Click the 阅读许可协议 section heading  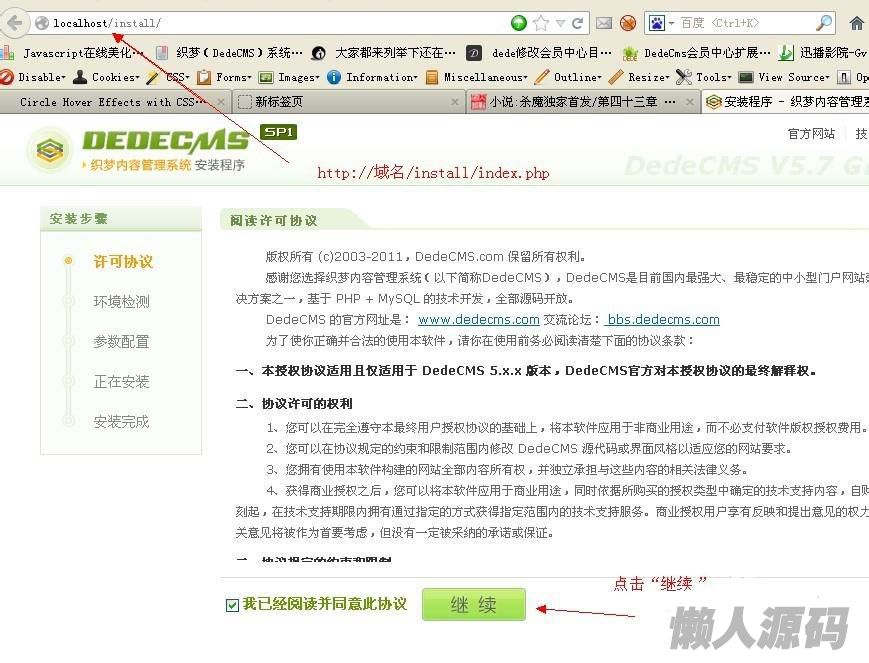click(x=273, y=221)
